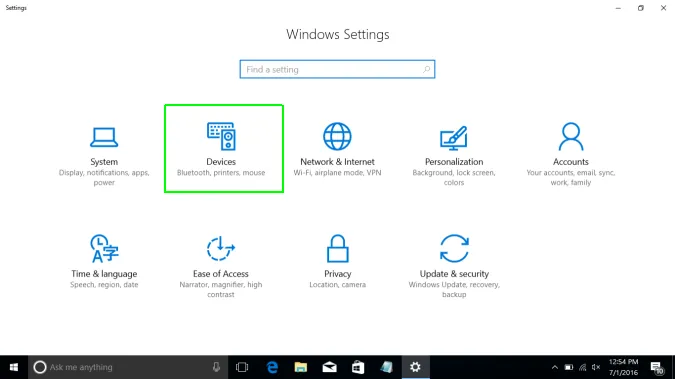The width and height of the screenshot is (675, 379).
Task: Open the Devices keyboard and speaker icon
Action: tap(221, 136)
